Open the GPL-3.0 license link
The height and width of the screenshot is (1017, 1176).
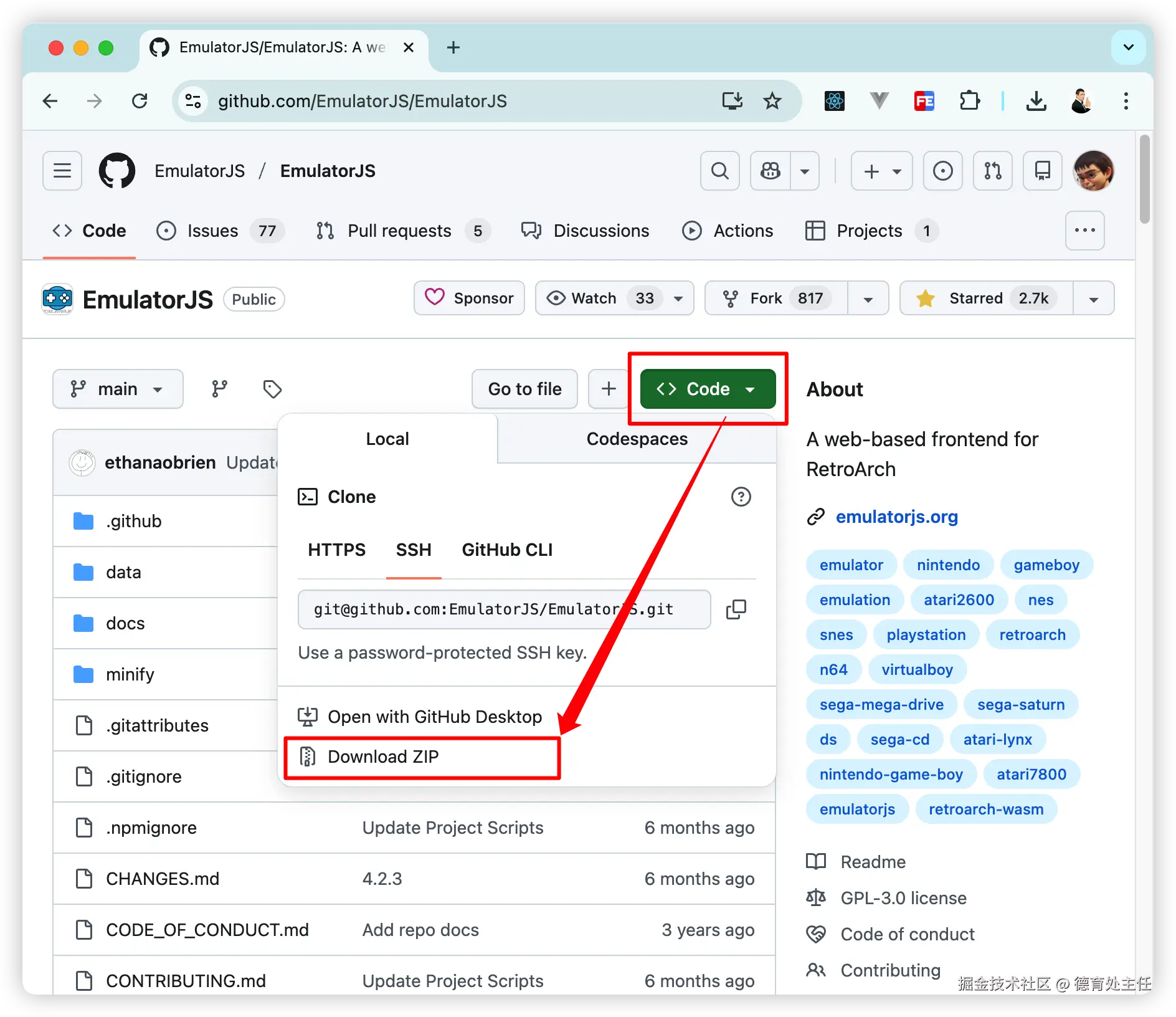click(903, 898)
